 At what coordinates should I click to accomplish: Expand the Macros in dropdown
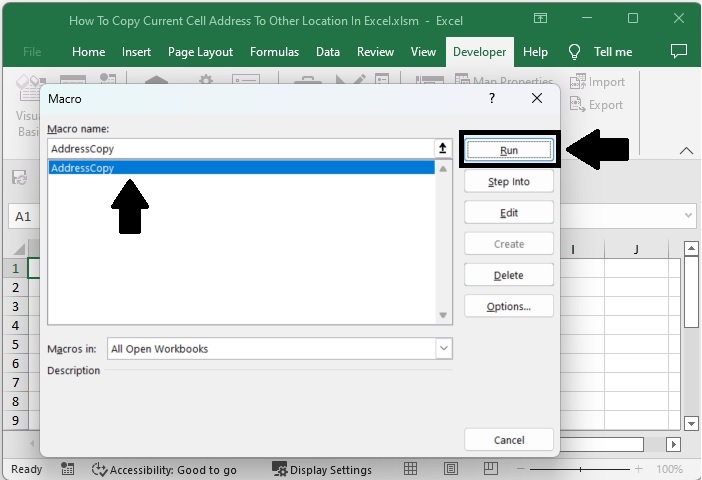click(x=444, y=349)
